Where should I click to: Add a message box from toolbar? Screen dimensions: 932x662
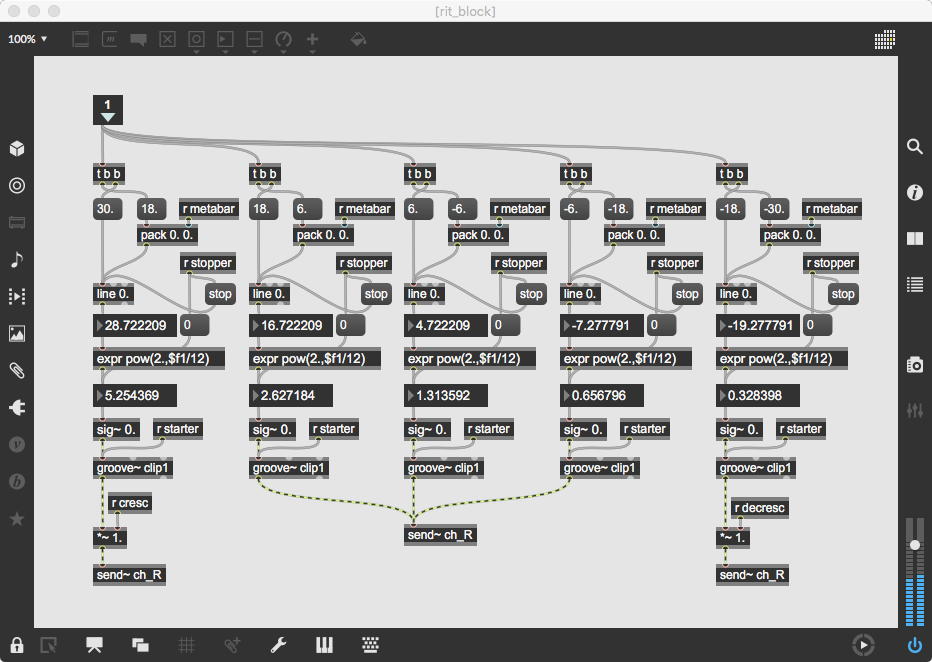pyautogui.click(x=109, y=40)
